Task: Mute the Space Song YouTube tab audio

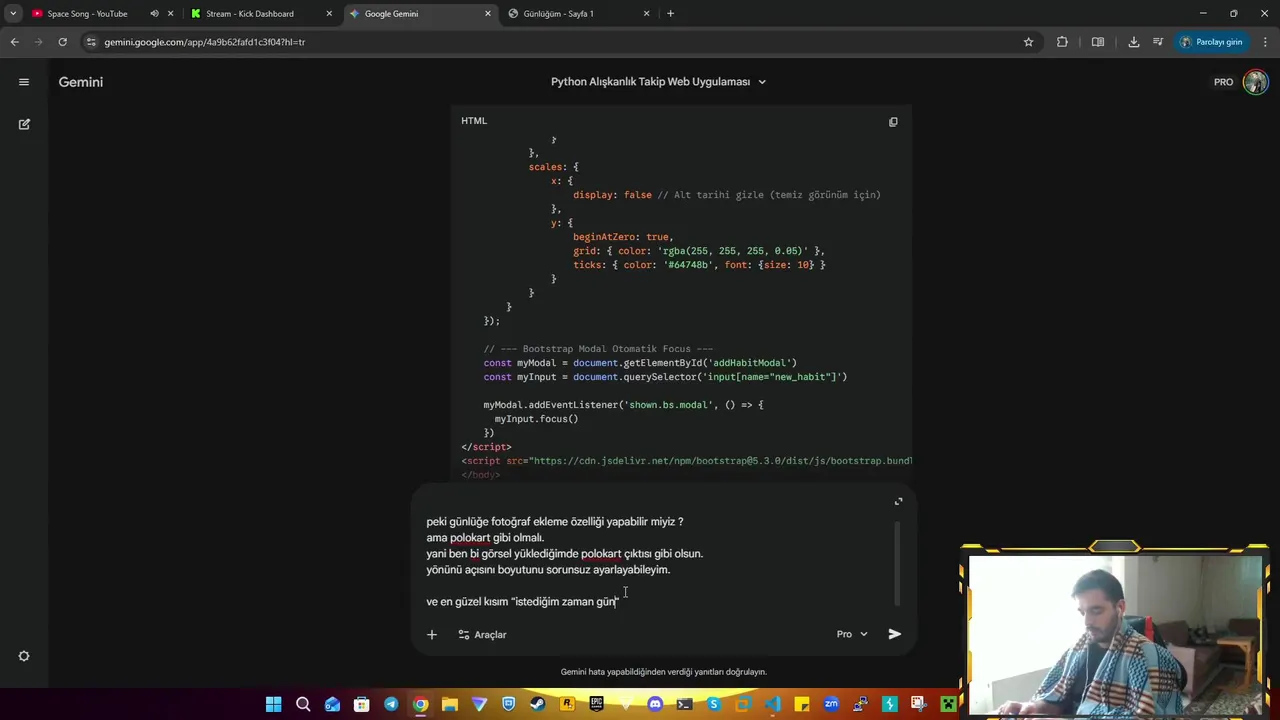Action: tap(154, 14)
